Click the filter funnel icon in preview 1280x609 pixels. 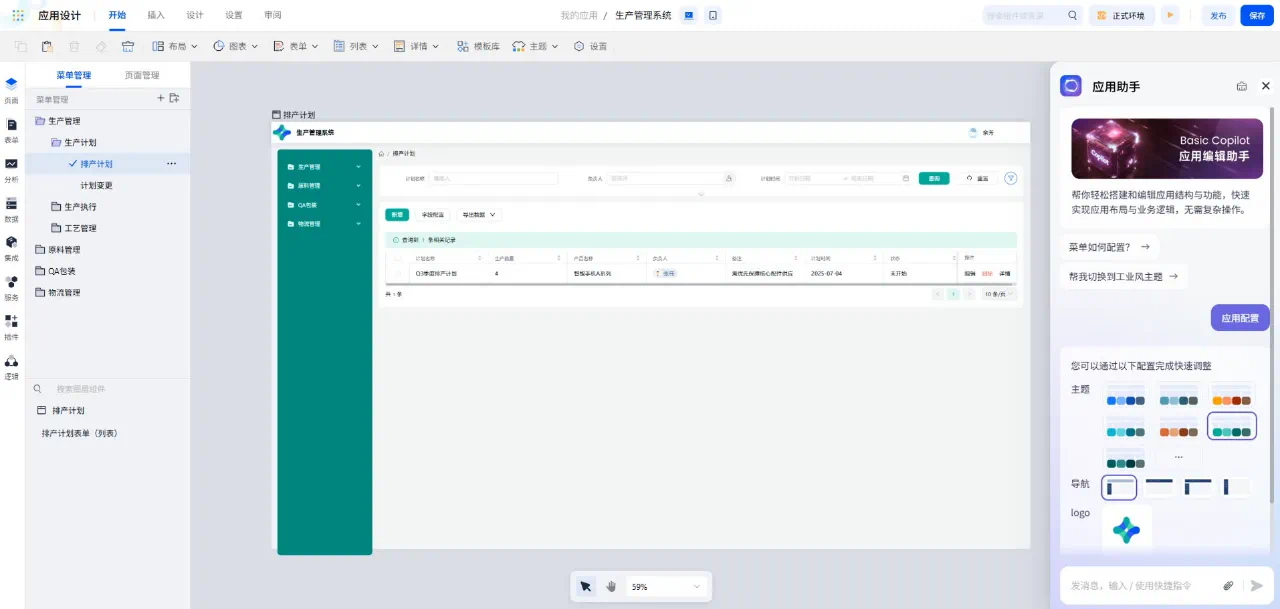(x=1010, y=178)
